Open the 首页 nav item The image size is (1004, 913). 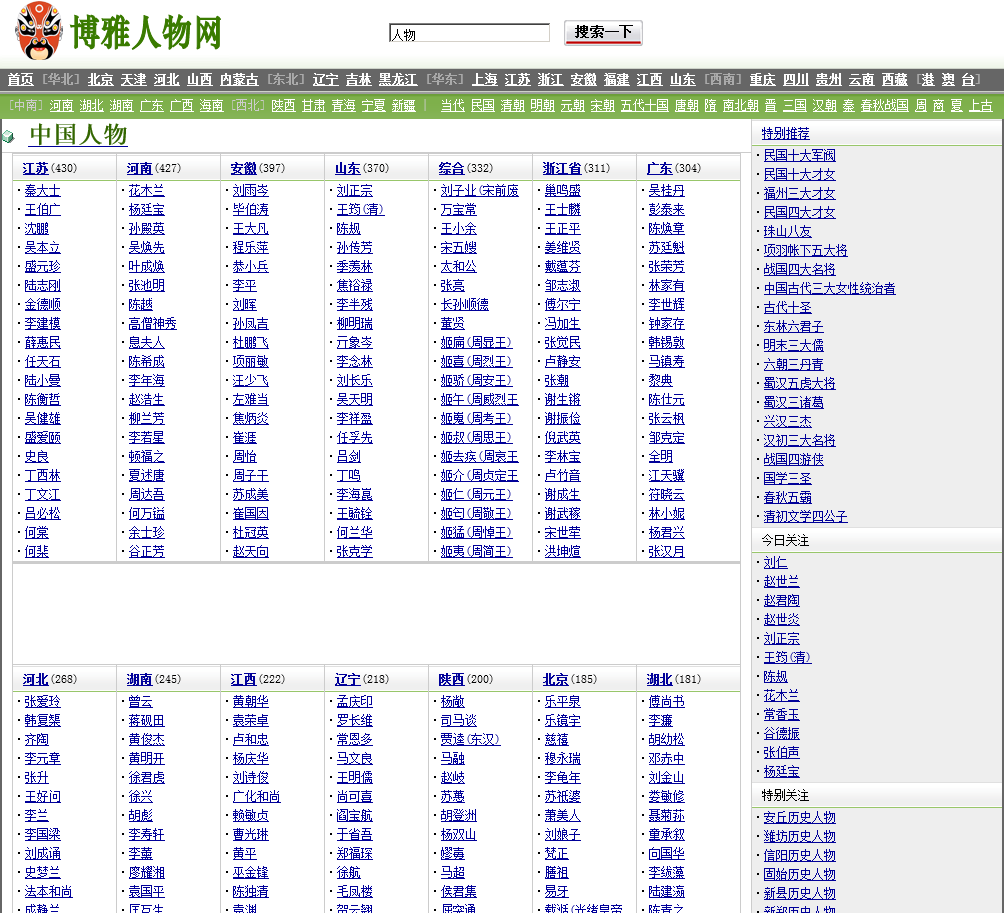(x=20, y=79)
